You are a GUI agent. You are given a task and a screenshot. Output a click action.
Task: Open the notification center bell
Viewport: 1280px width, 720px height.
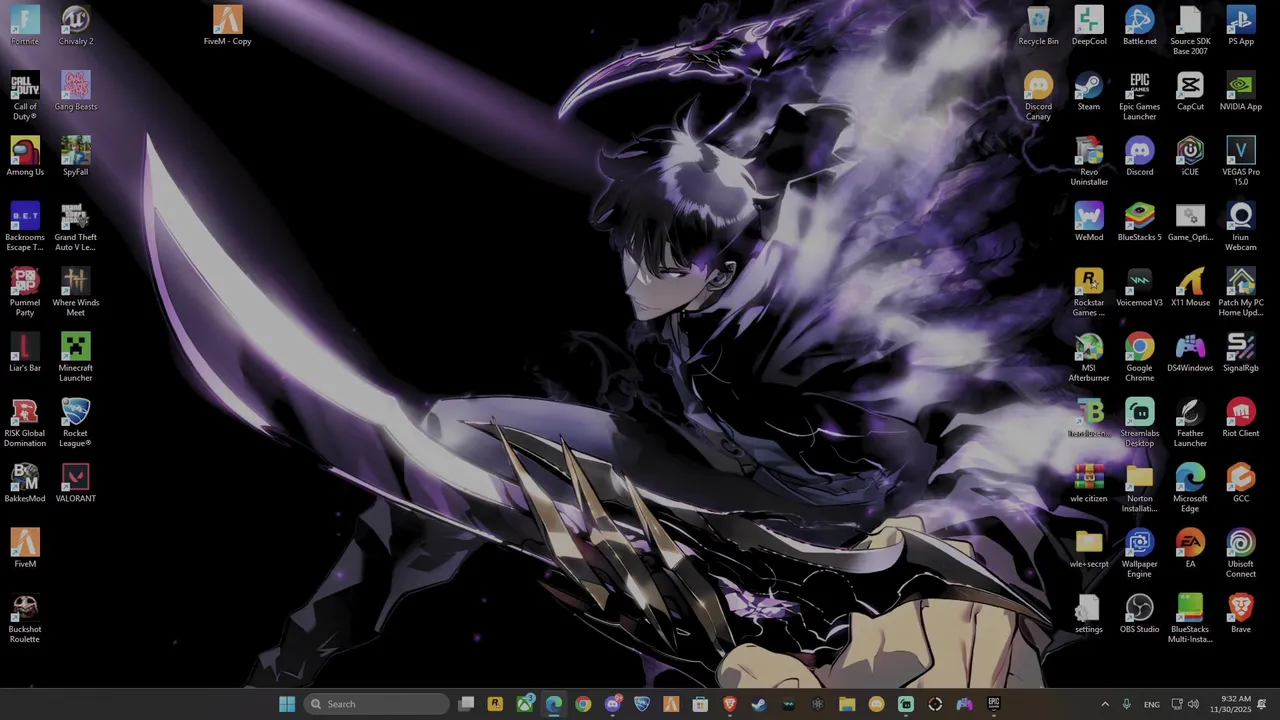1262,704
